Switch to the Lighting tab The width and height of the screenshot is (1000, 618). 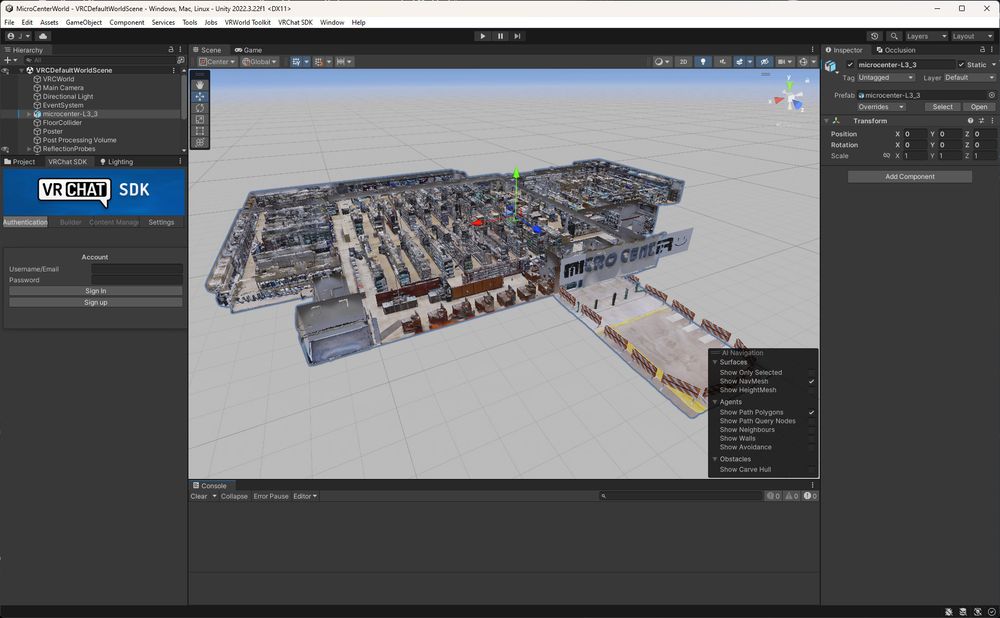(116, 162)
